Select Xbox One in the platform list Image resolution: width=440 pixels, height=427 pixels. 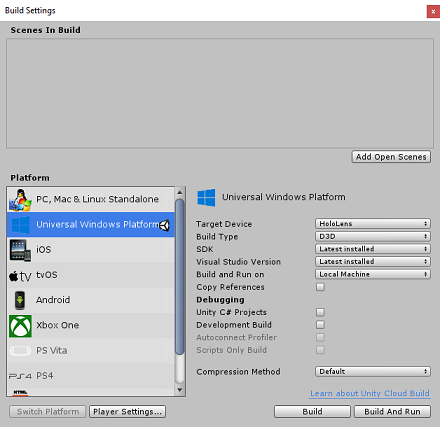(91, 326)
